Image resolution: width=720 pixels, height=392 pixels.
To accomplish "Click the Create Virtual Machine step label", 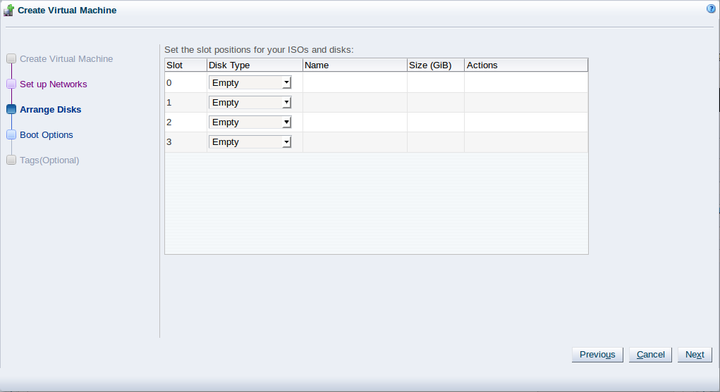I will [66, 59].
